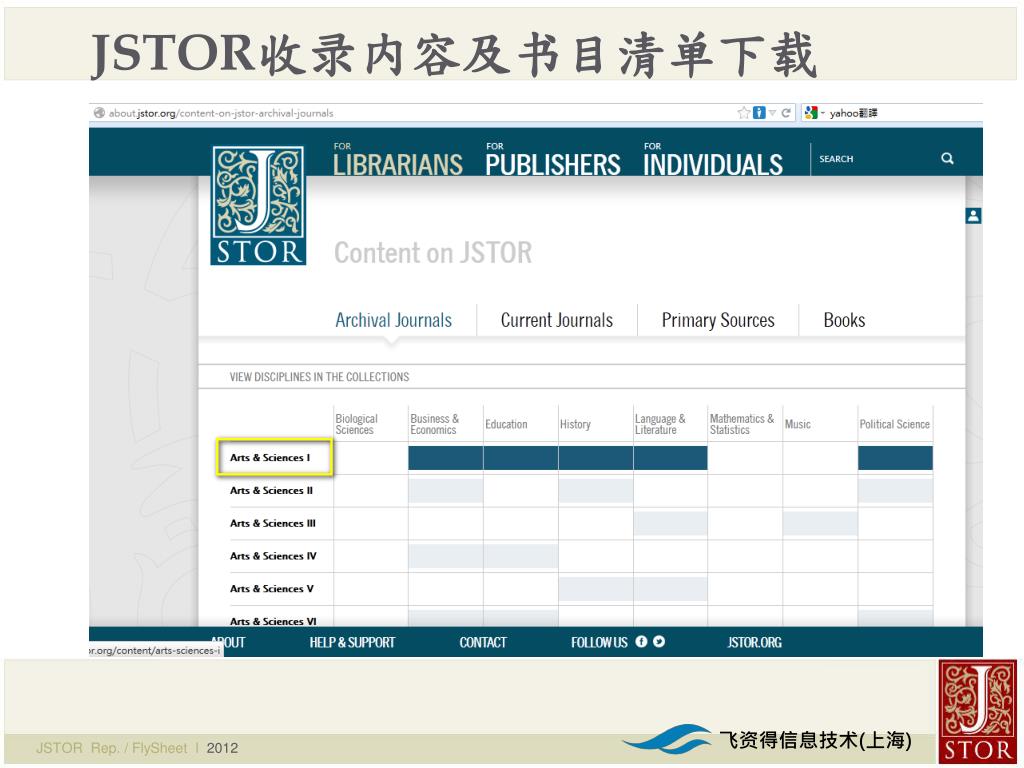Click the bookmark star icon in address bar
This screenshot has height=768, width=1024.
(743, 113)
